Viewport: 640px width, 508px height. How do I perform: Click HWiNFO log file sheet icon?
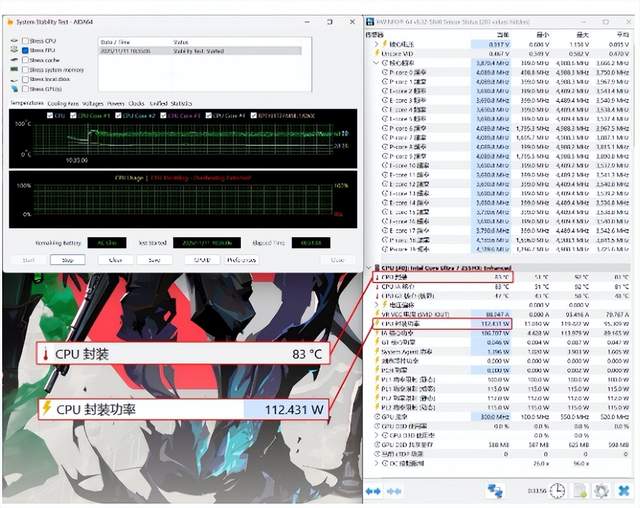click(580, 490)
